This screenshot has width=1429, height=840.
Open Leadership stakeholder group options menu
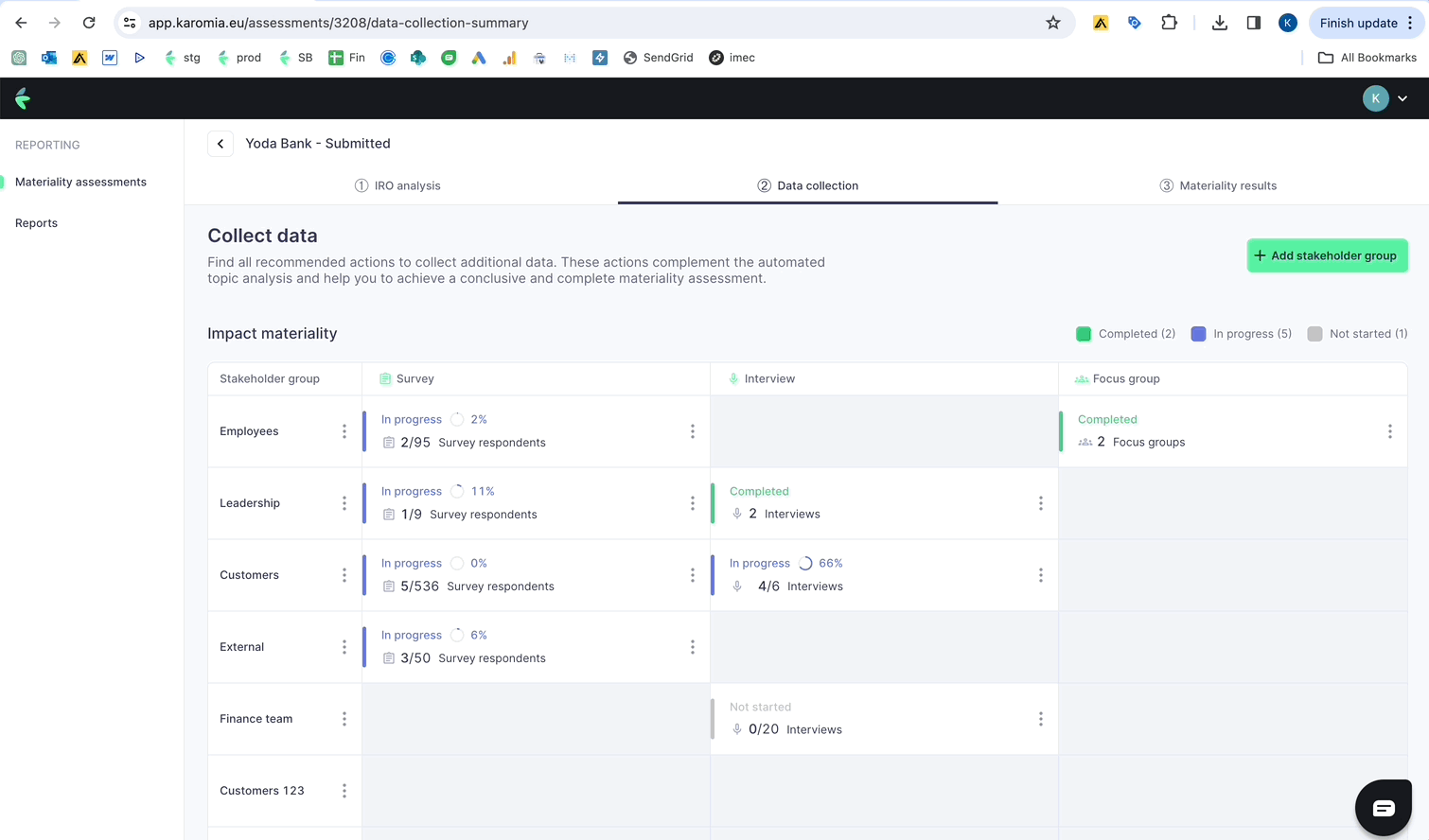[344, 503]
